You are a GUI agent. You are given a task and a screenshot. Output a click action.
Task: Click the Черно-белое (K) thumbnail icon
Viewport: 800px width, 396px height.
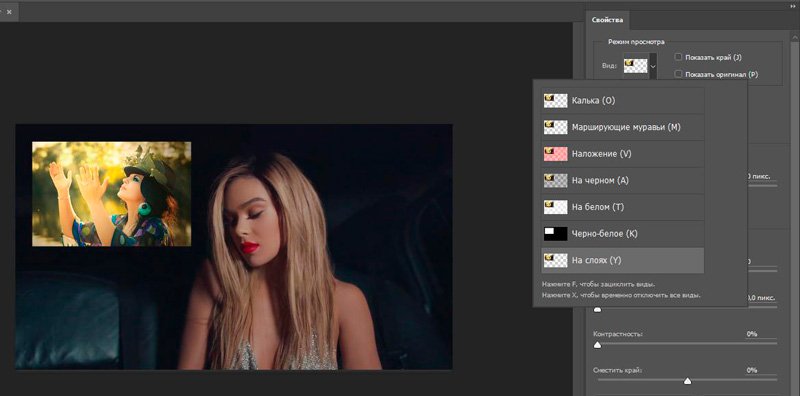tap(556, 234)
